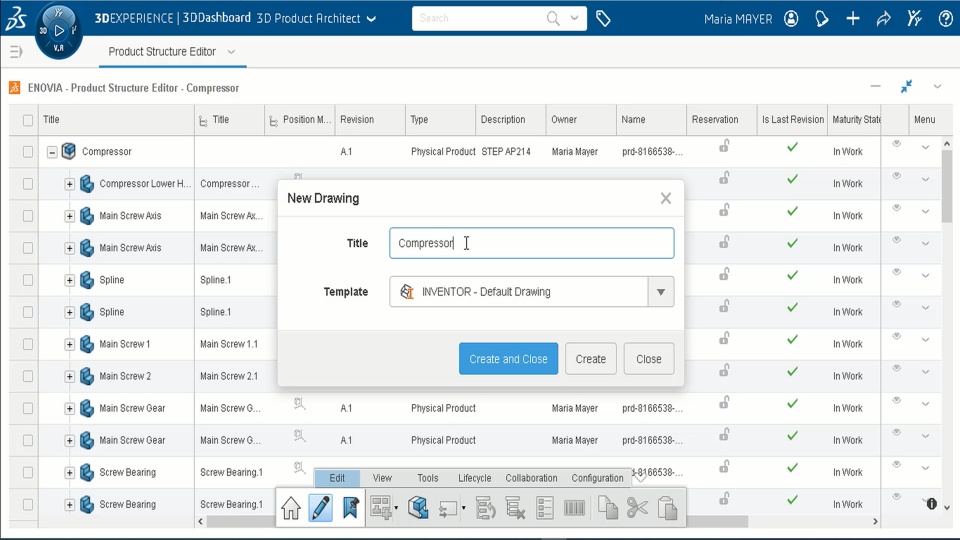Image resolution: width=960 pixels, height=540 pixels.
Task: Open the widget menu chevron at top right
Action: 937,87
